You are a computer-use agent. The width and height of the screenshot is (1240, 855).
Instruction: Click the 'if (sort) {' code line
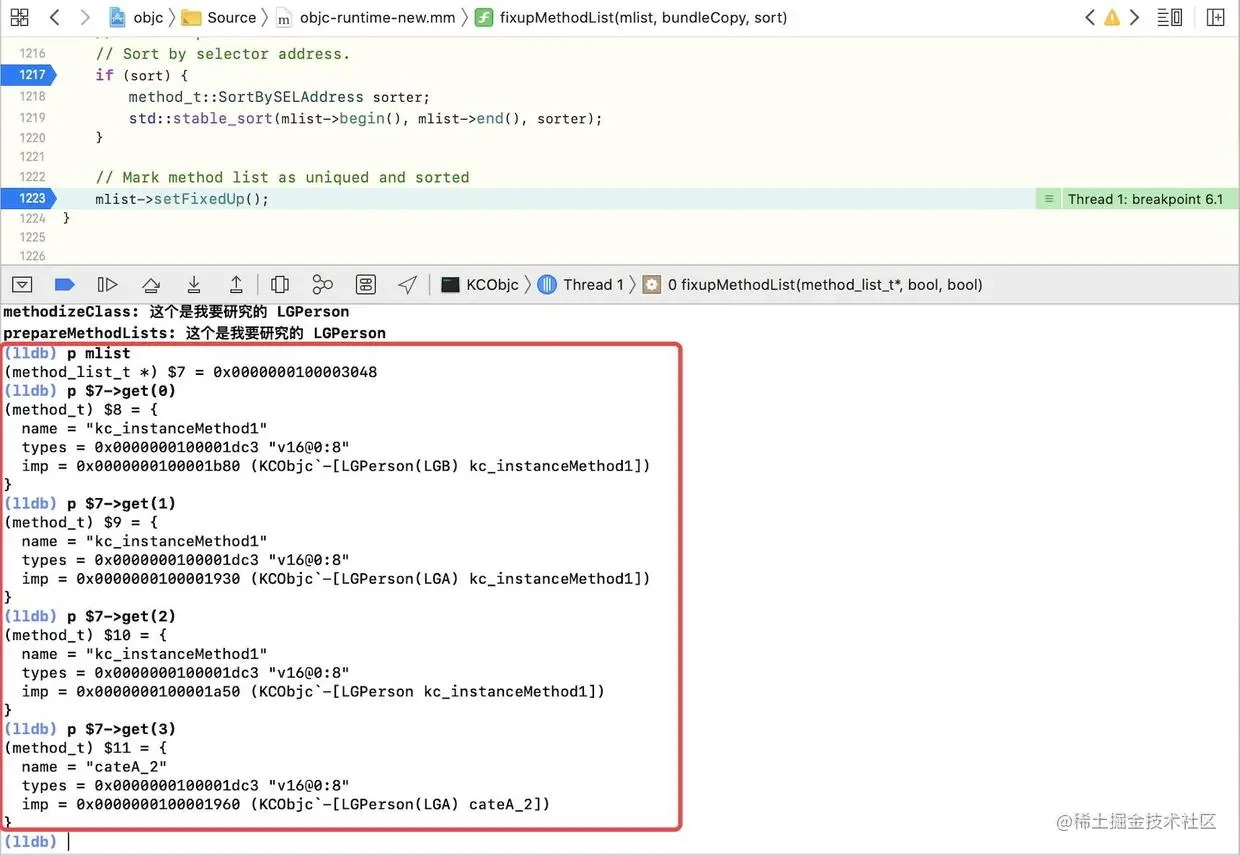point(142,76)
